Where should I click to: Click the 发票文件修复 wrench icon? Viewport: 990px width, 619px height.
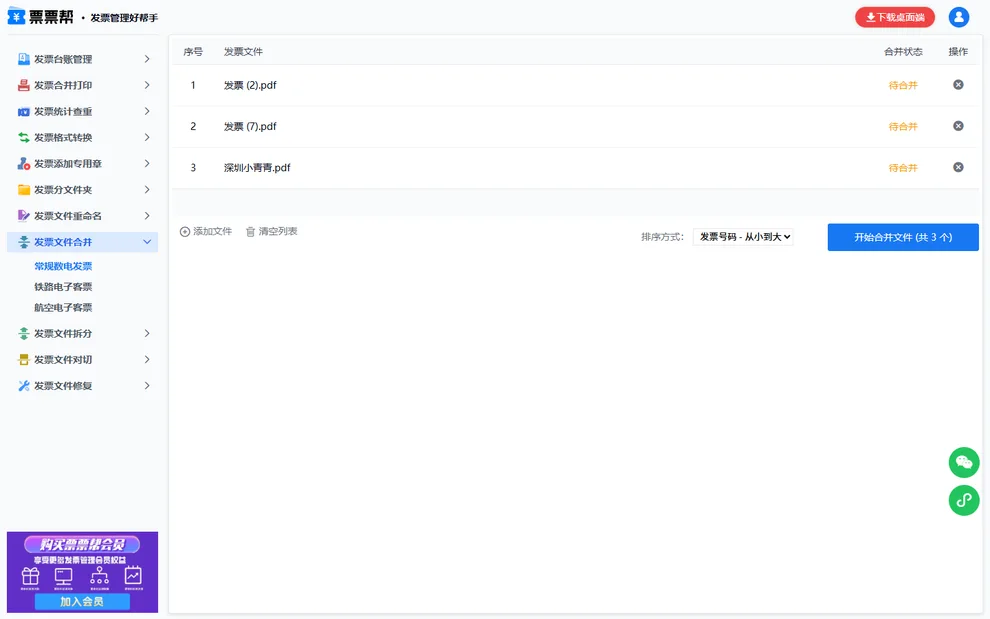[24, 386]
